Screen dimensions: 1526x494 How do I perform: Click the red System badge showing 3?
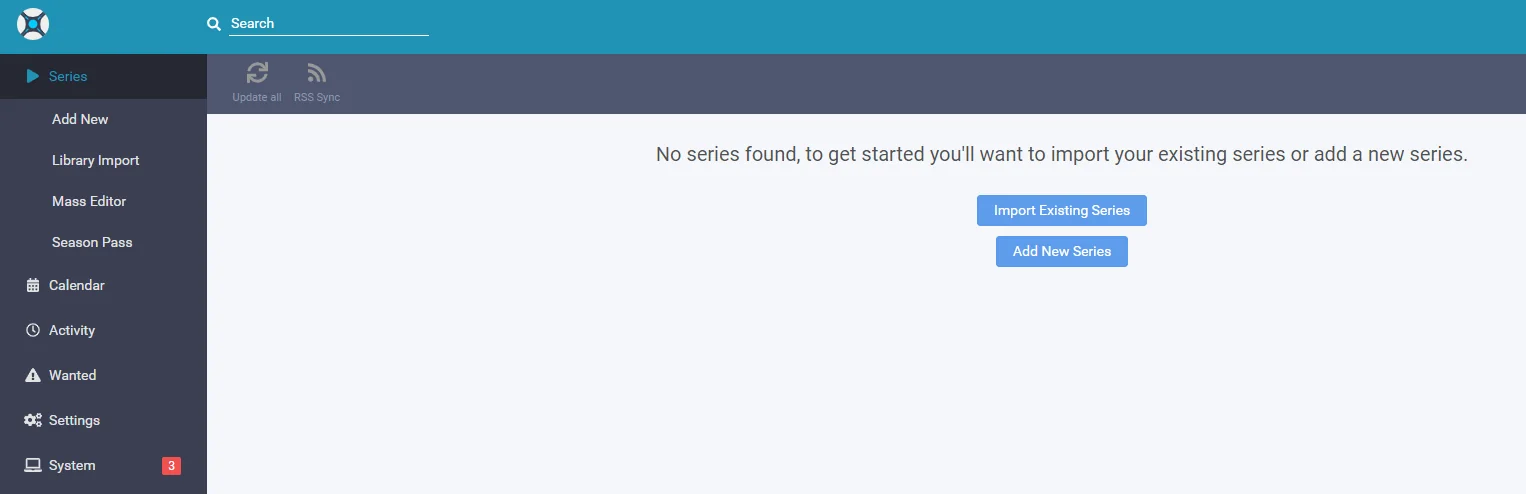[171, 465]
